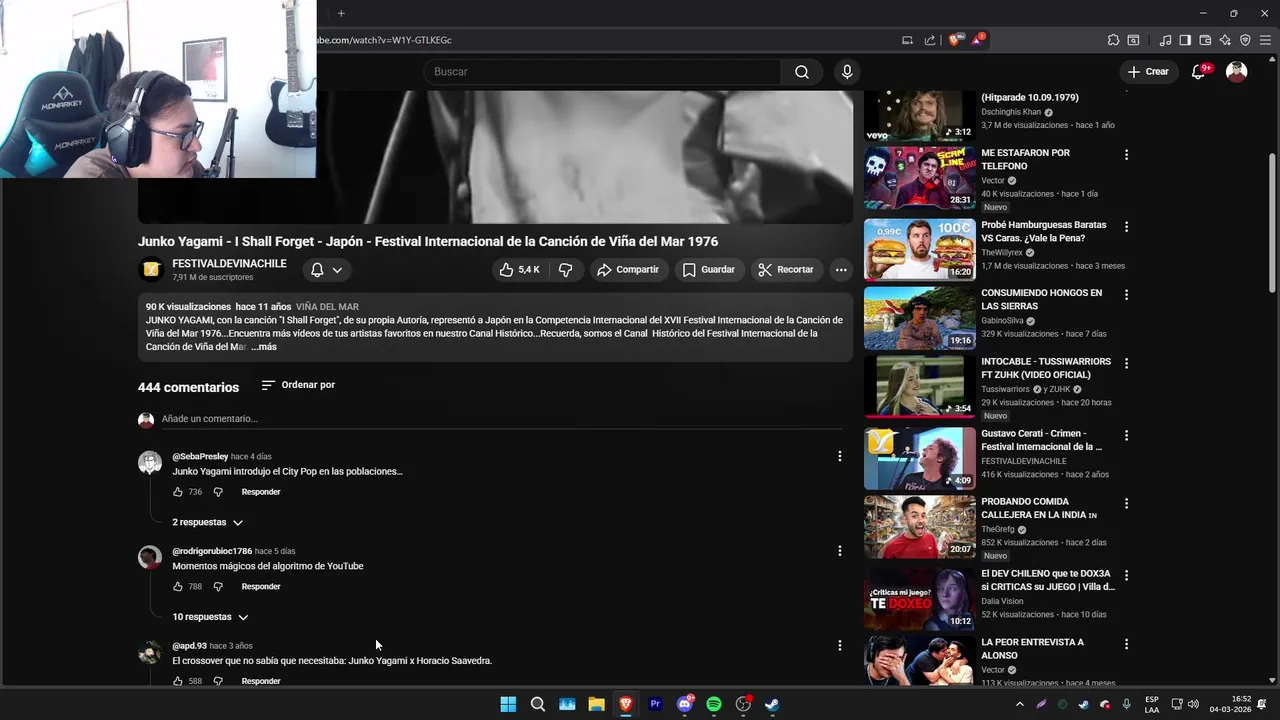
Task: Open more actions ellipsis beside Recortar
Action: tap(841, 270)
